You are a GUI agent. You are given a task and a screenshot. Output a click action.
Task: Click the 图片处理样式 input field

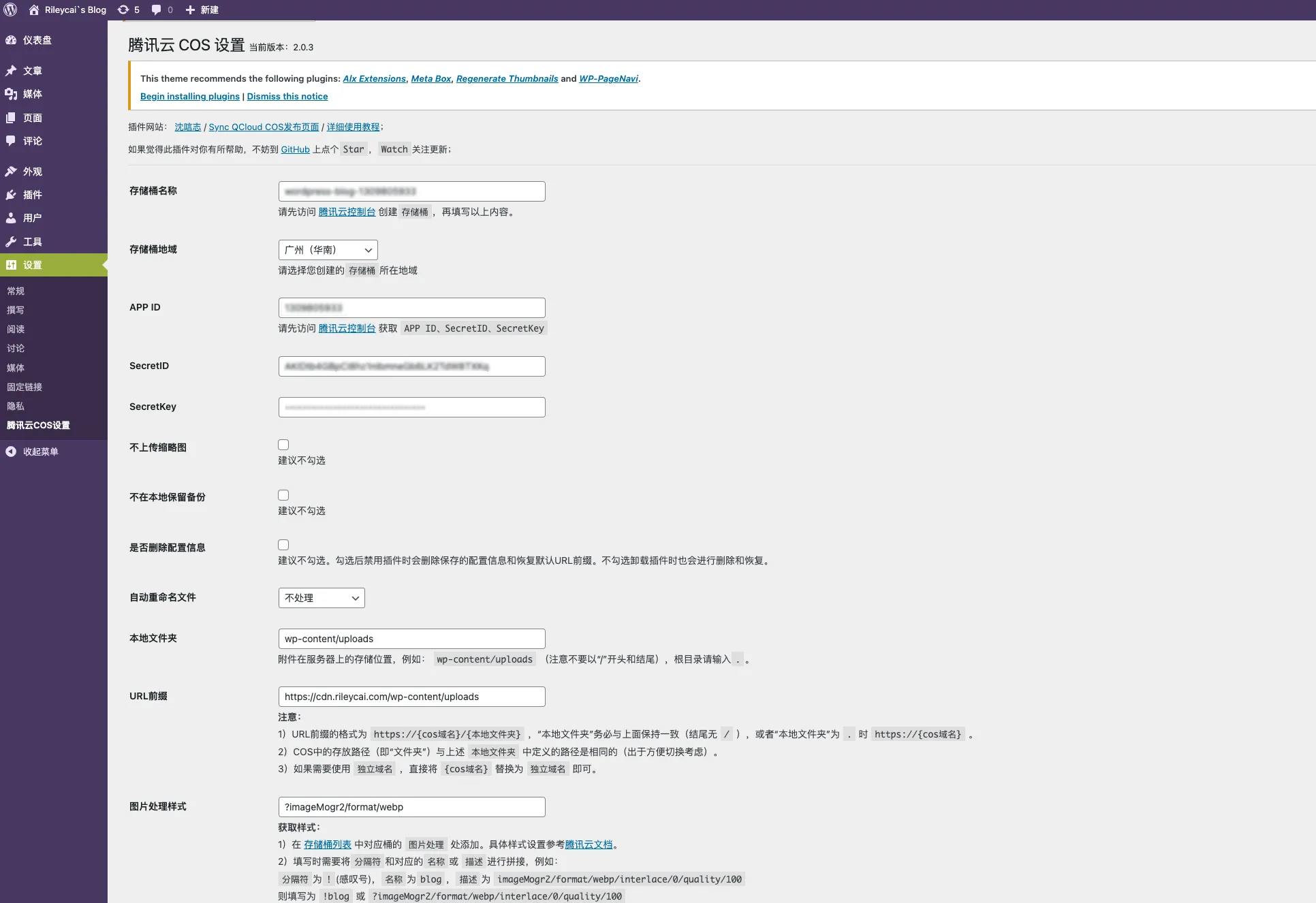point(412,807)
